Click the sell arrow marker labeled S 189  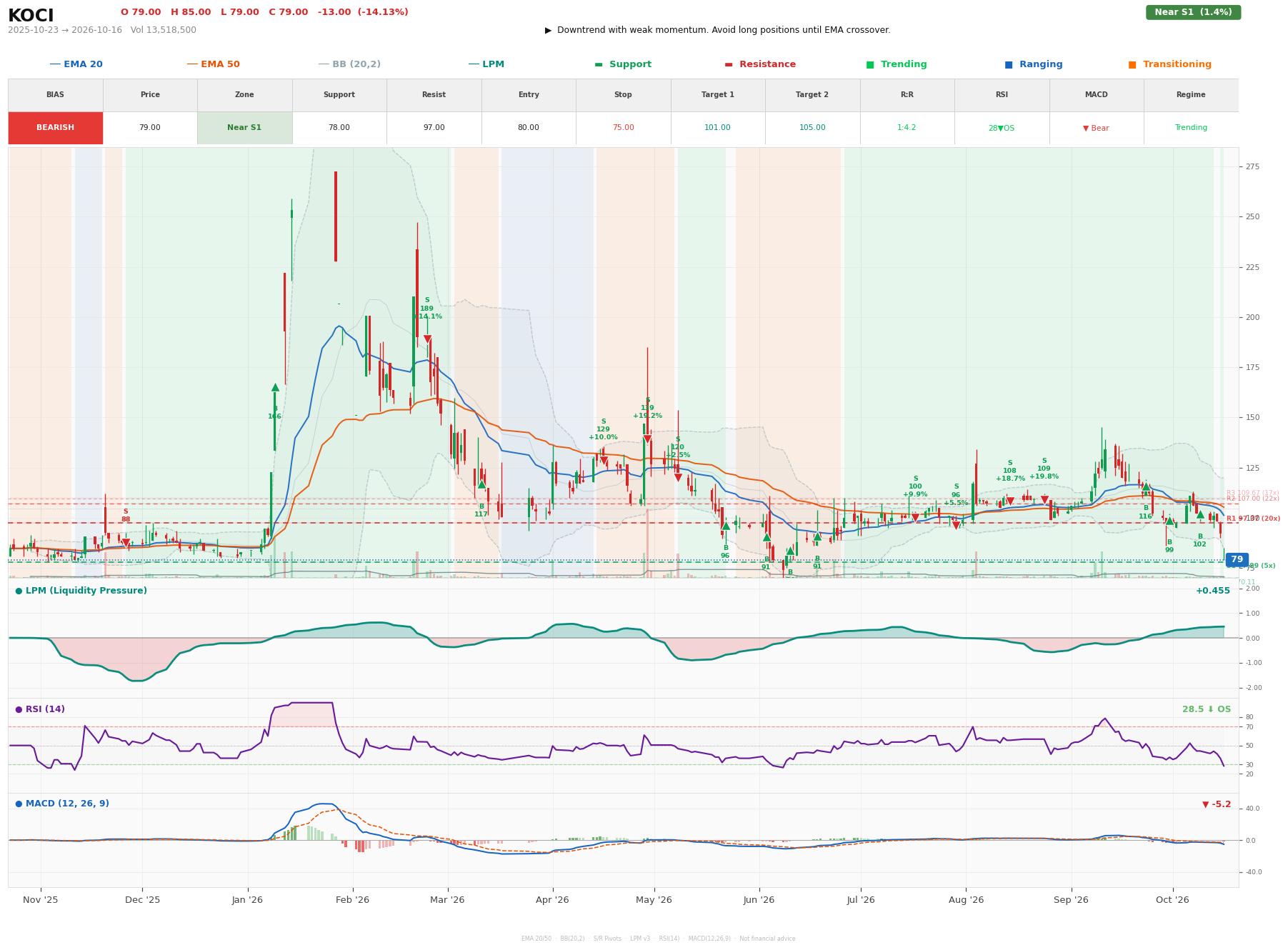pyautogui.click(x=427, y=339)
